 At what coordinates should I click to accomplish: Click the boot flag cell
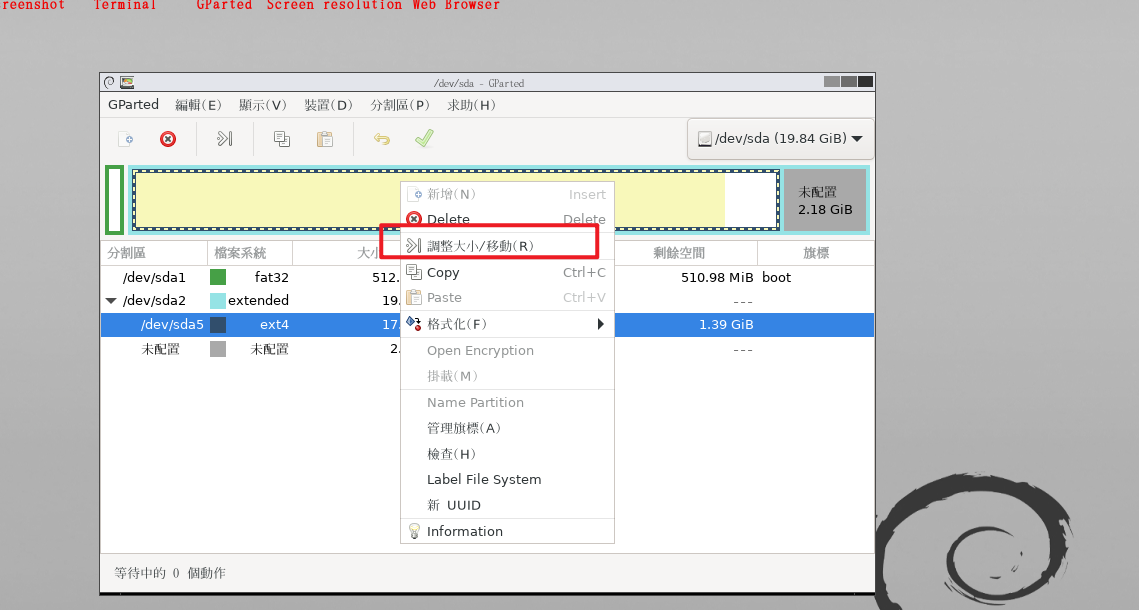pos(777,277)
